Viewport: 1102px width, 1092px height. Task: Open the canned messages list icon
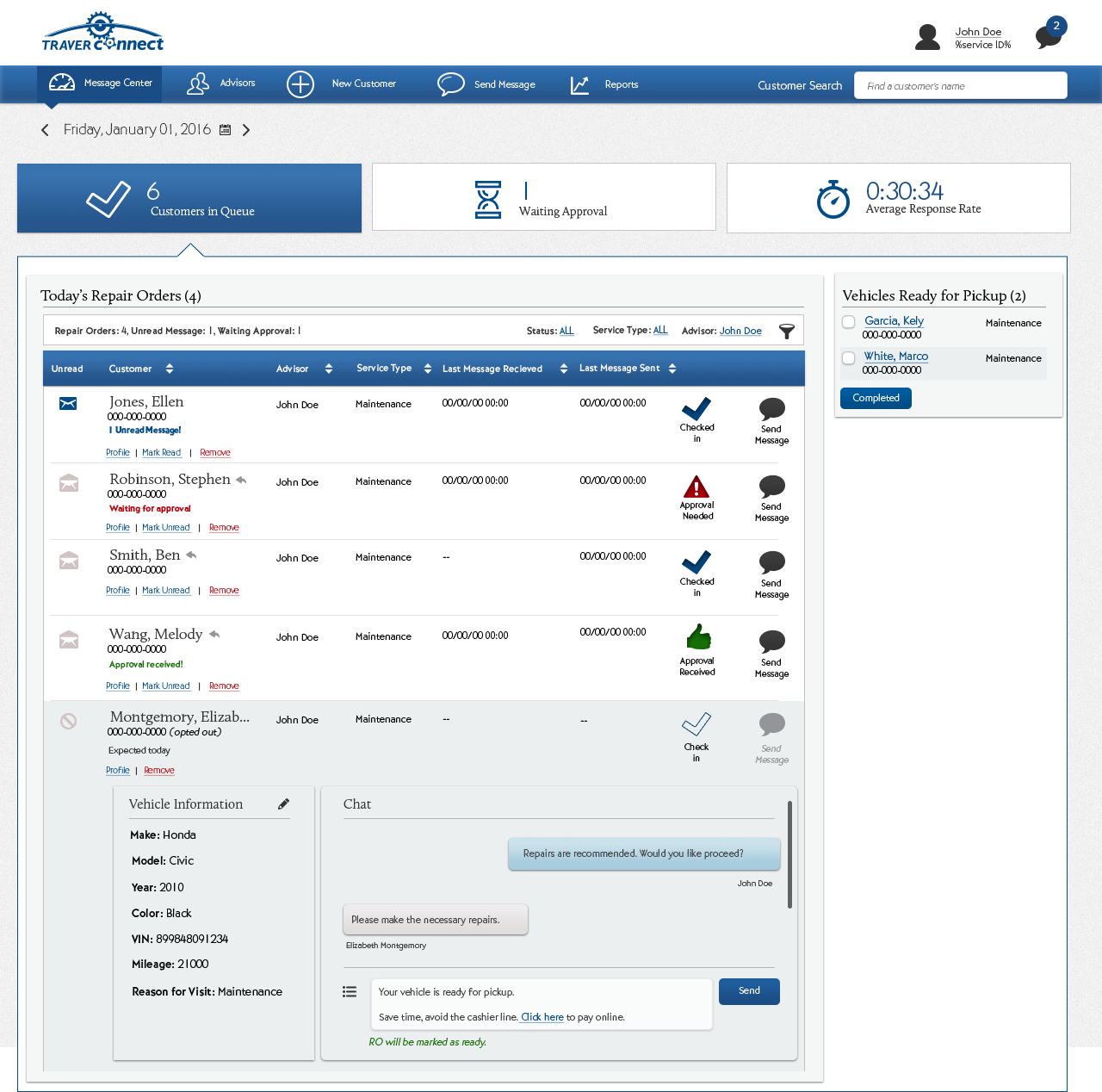tap(350, 992)
